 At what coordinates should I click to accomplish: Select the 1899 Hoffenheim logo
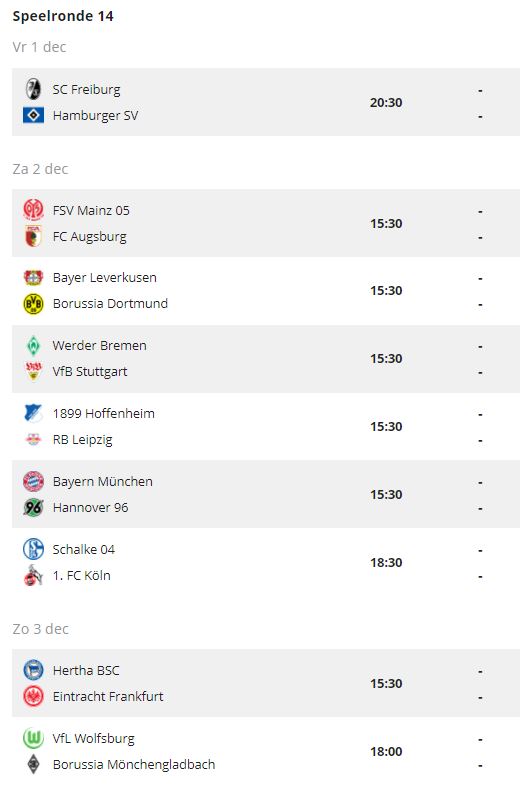[33, 413]
